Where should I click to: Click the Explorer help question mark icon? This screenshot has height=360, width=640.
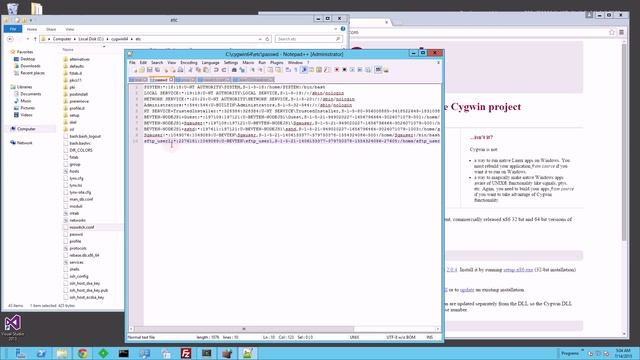pyautogui.click(x=343, y=29)
